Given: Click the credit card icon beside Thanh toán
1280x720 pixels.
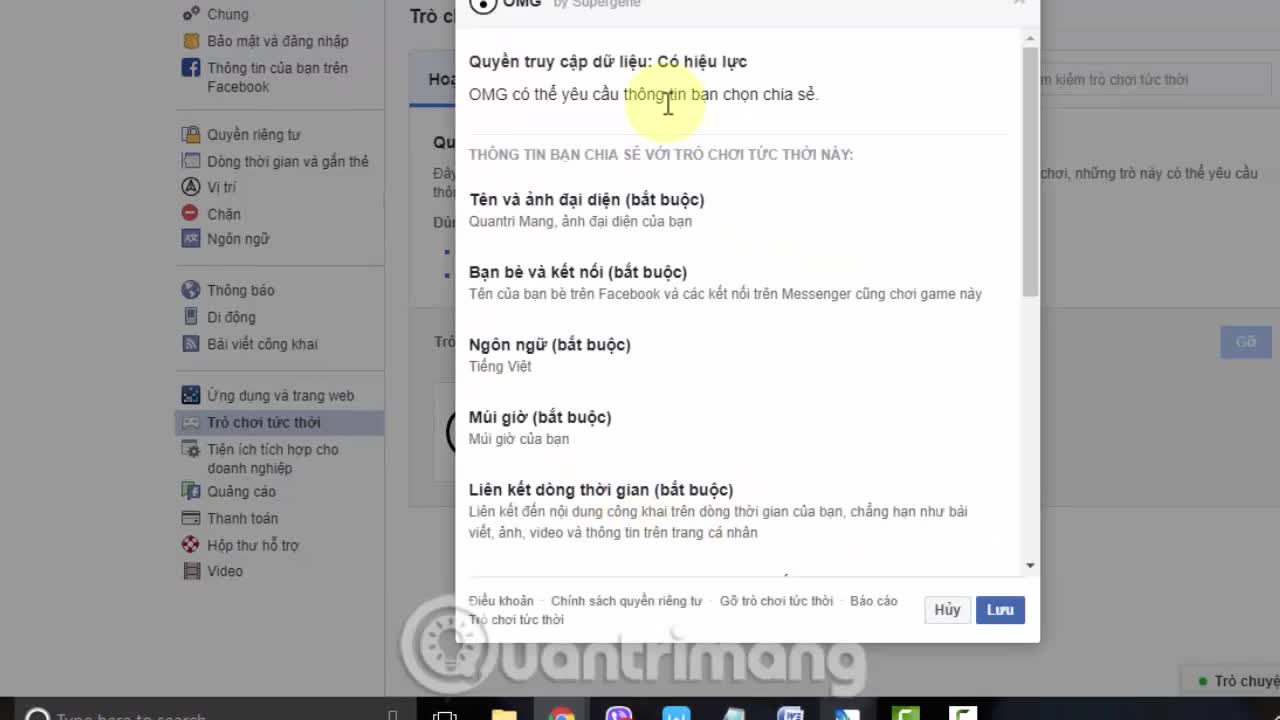Looking at the screenshot, I should (x=190, y=518).
